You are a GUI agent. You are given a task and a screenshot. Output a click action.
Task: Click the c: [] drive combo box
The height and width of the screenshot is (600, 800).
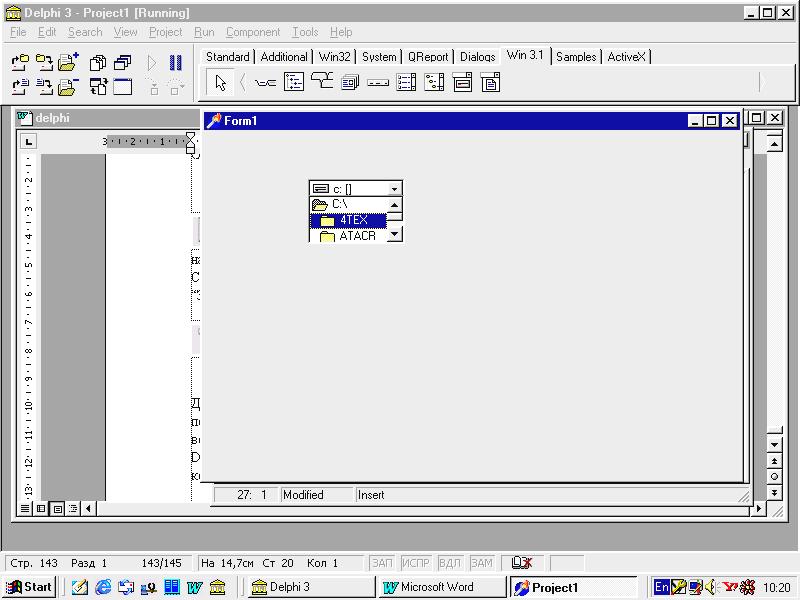[356, 189]
